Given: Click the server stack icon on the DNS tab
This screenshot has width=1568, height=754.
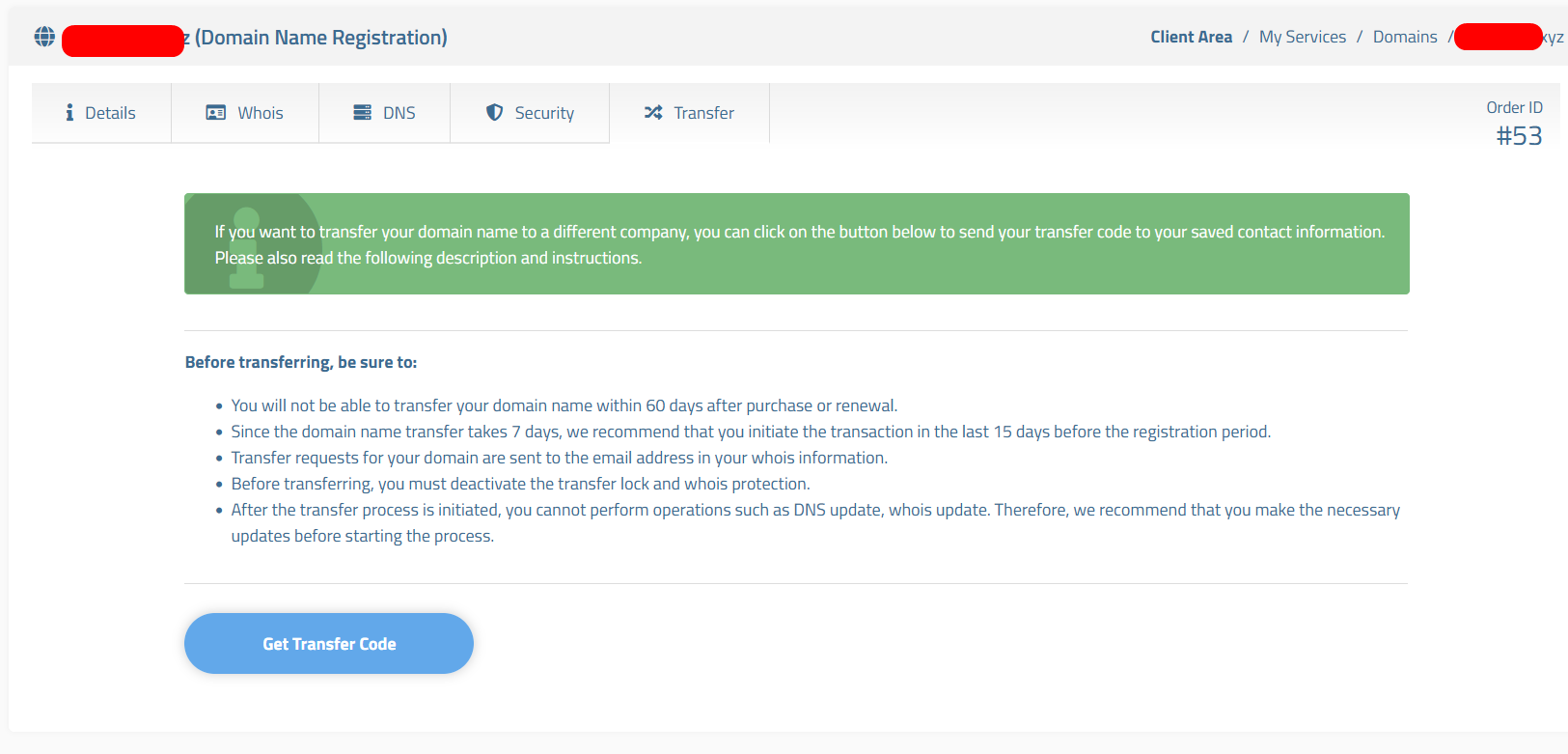Looking at the screenshot, I should (362, 113).
